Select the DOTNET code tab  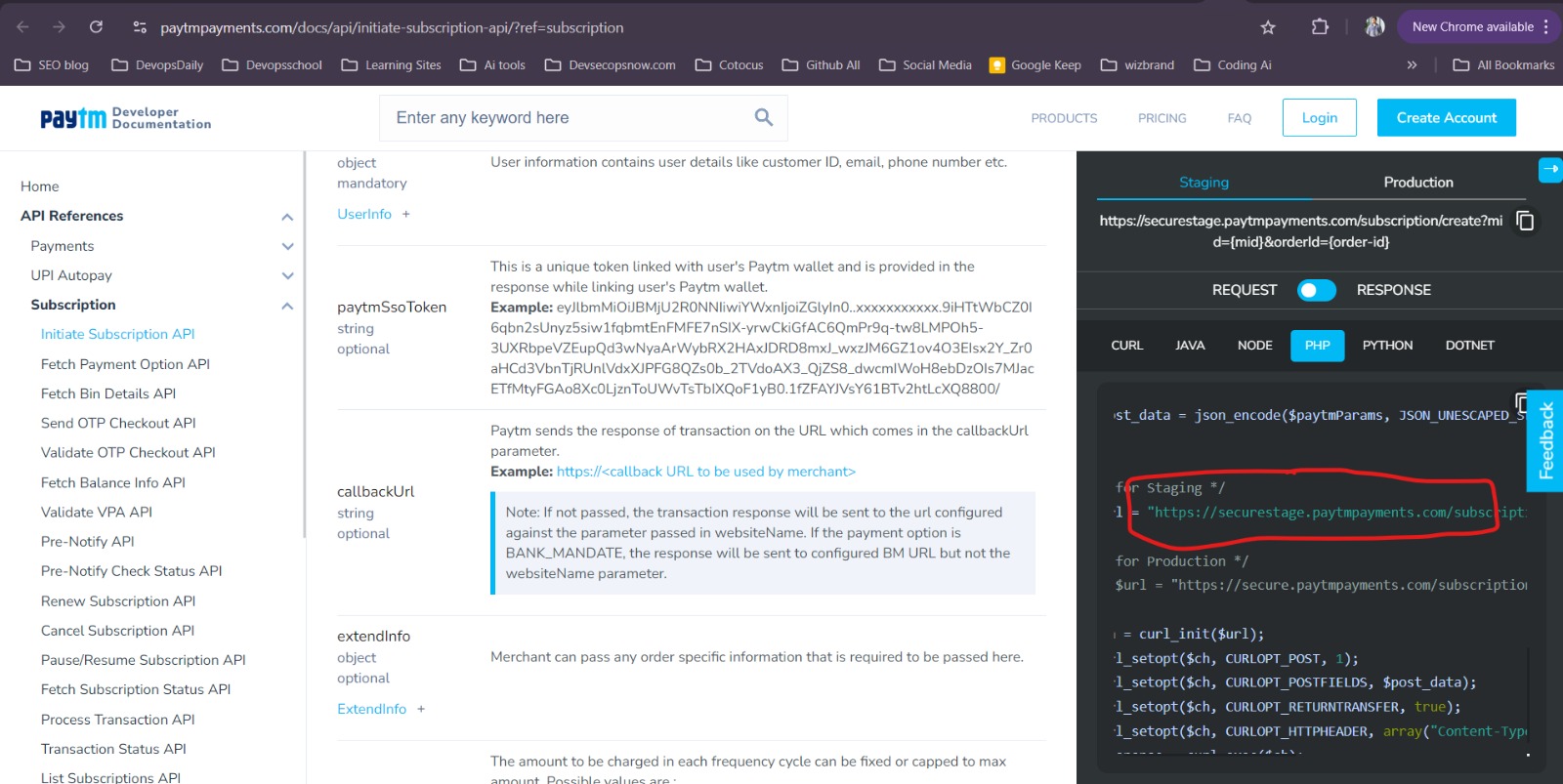point(1469,346)
